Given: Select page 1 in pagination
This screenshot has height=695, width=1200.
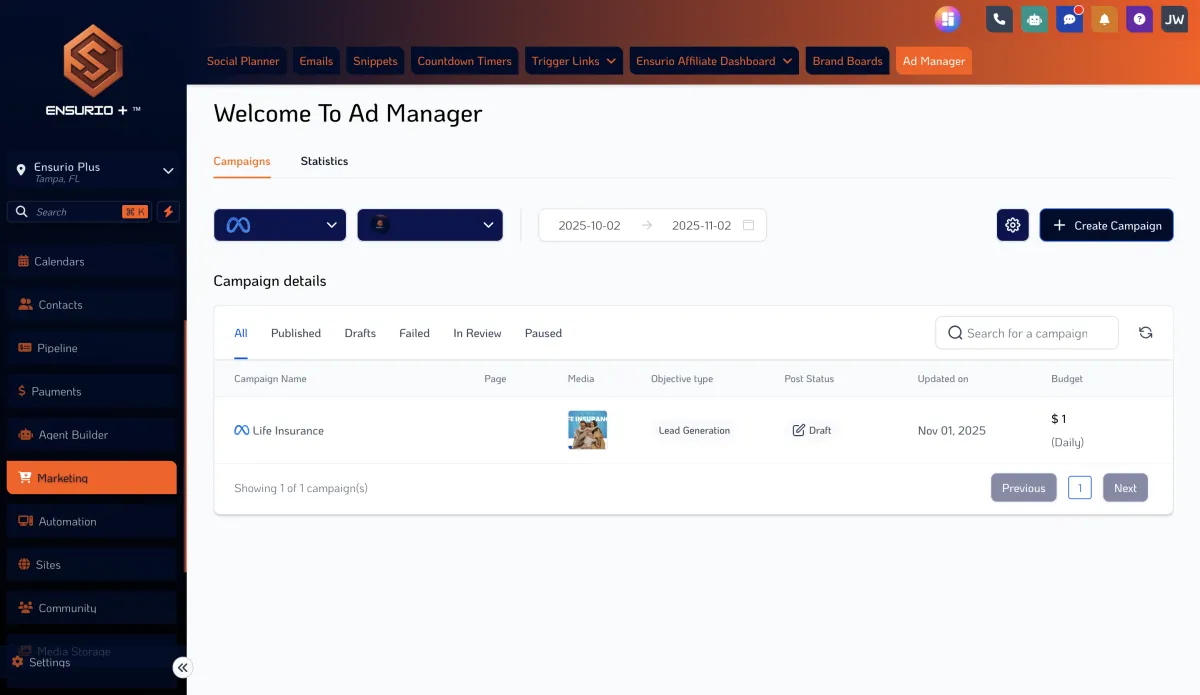Looking at the screenshot, I should pyautogui.click(x=1079, y=488).
